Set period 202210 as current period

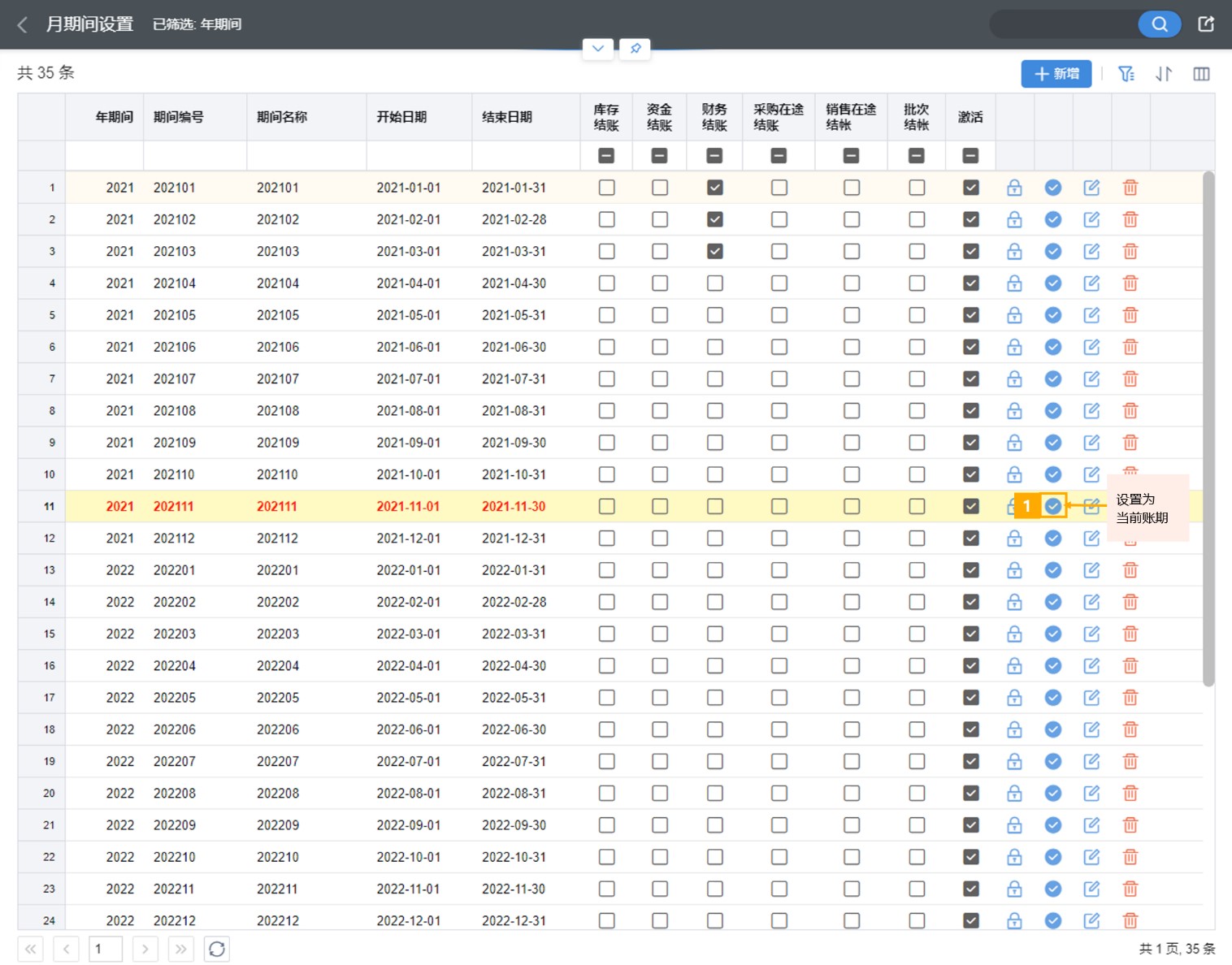coord(1052,857)
